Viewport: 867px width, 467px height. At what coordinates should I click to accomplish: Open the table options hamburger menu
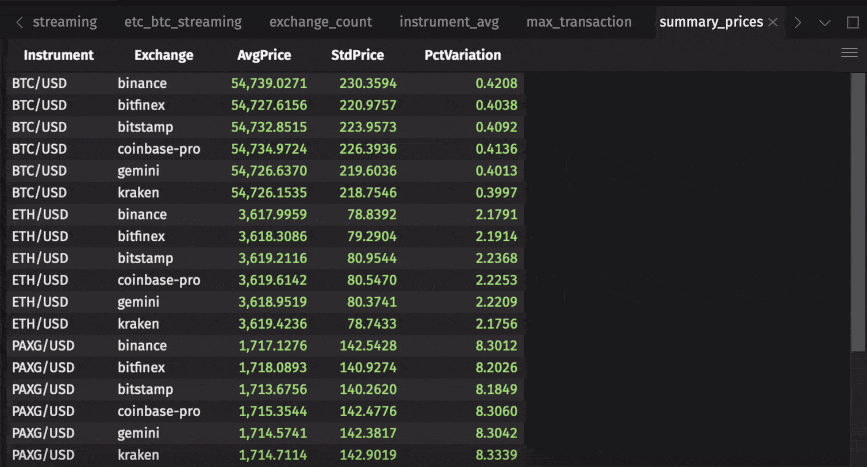click(850, 54)
